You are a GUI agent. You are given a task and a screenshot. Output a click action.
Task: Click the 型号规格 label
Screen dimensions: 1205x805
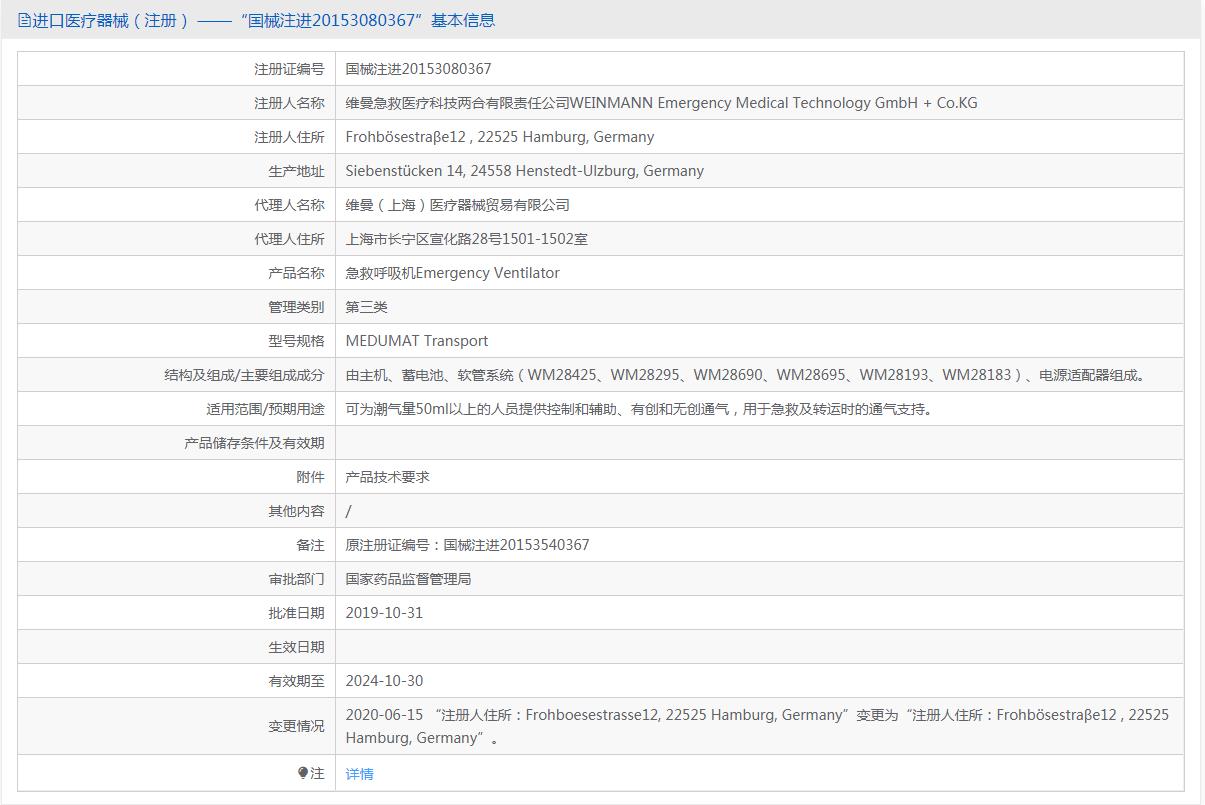click(296, 341)
